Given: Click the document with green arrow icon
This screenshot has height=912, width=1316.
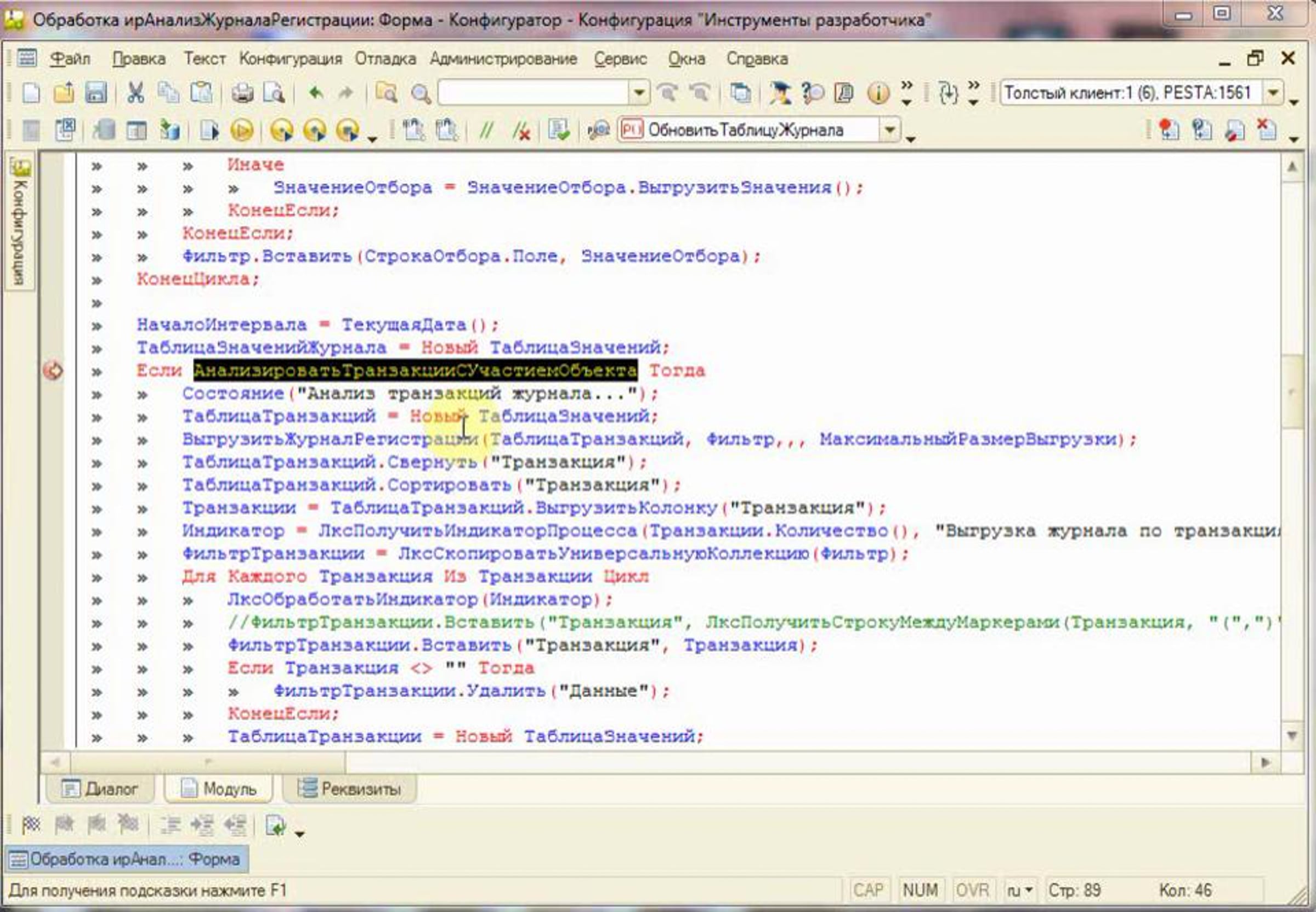Looking at the screenshot, I should tap(276, 825).
